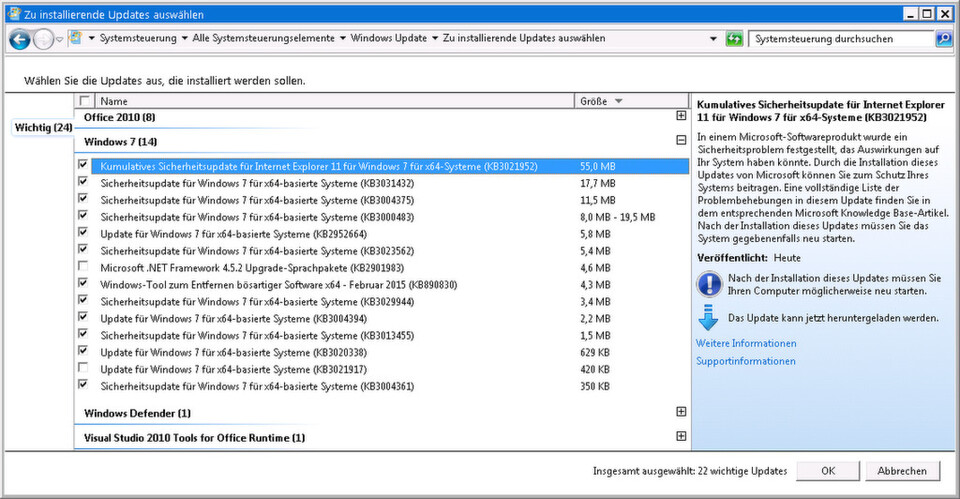Expand the Office 2010 (8) group
This screenshot has height=499, width=960.
pos(681,116)
